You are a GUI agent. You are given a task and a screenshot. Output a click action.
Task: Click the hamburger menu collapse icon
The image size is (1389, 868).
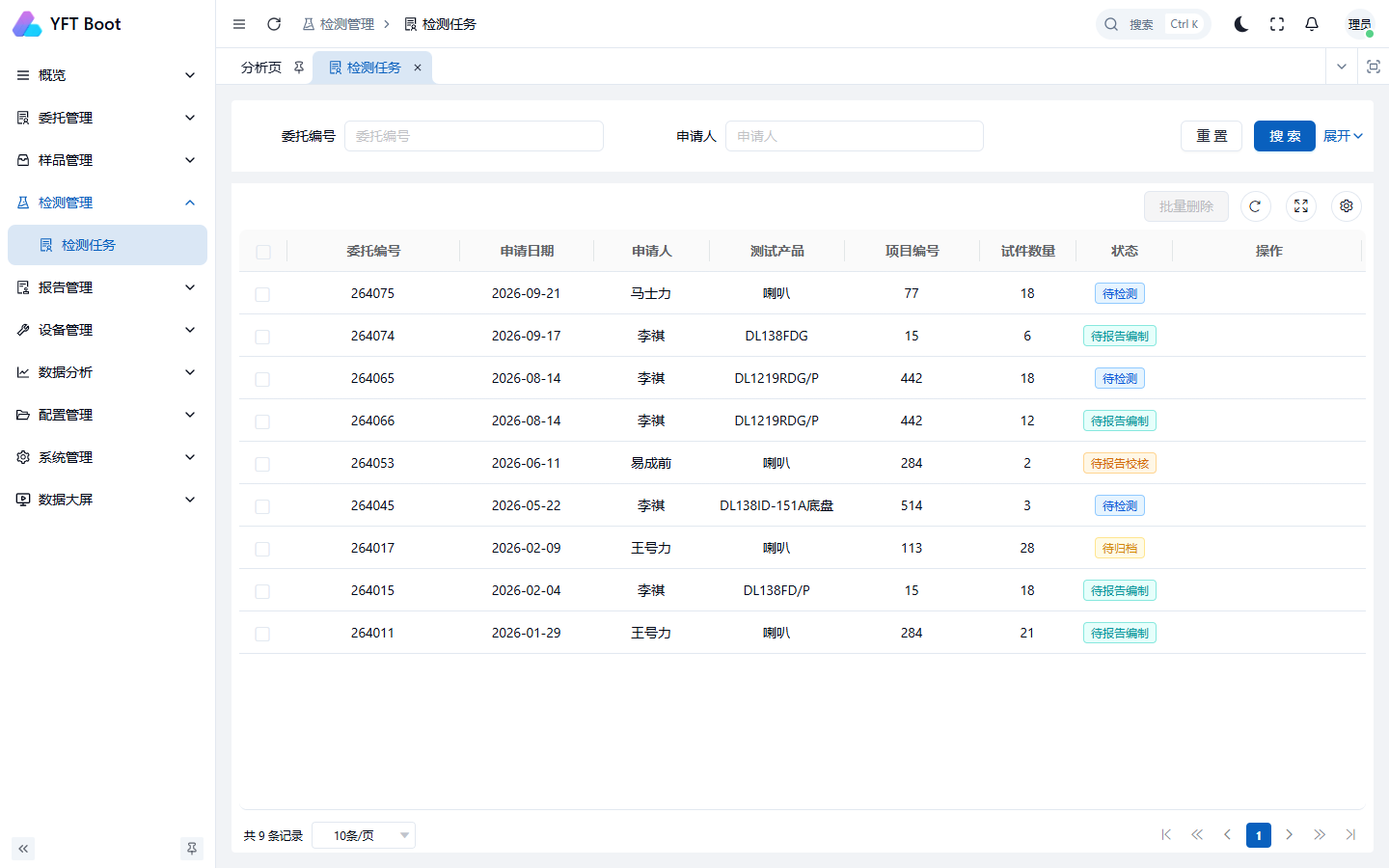coord(239,24)
